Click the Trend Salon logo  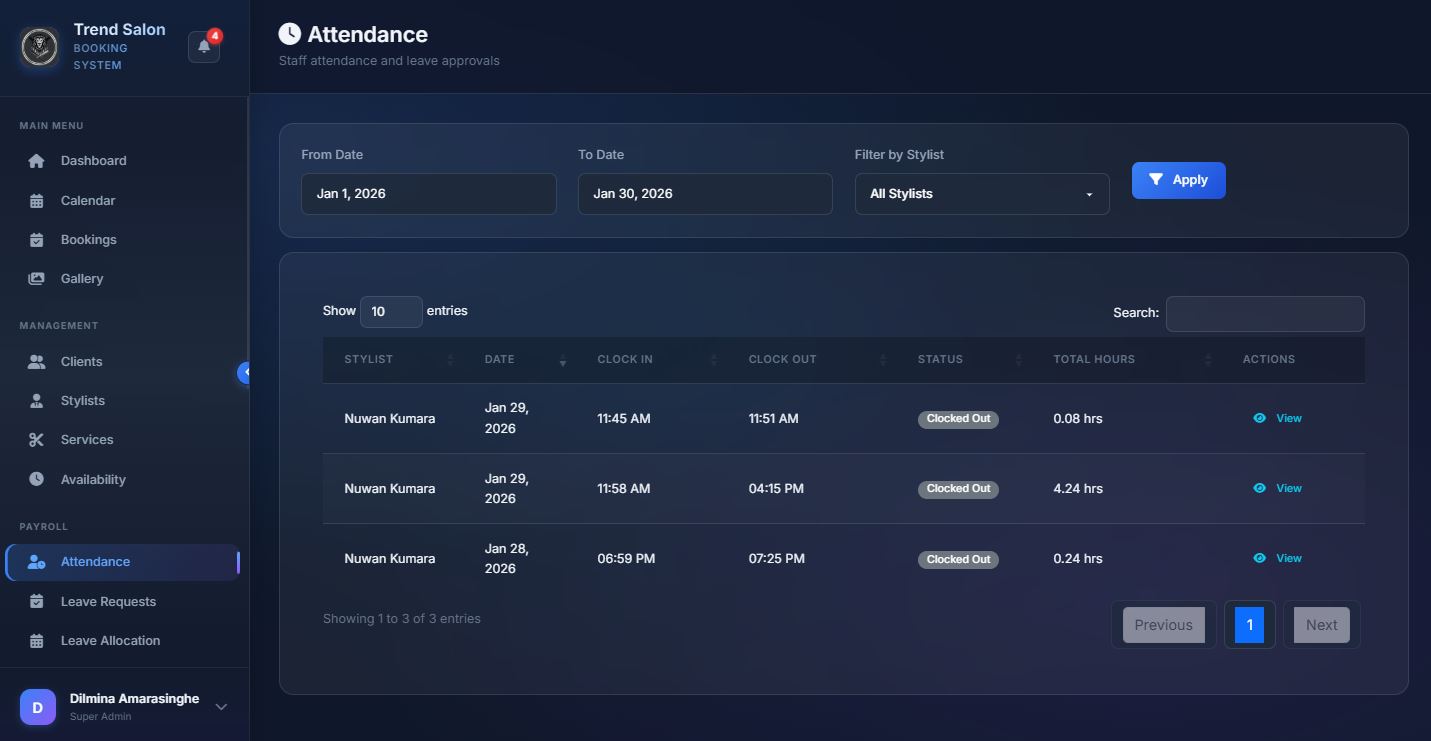[38, 46]
